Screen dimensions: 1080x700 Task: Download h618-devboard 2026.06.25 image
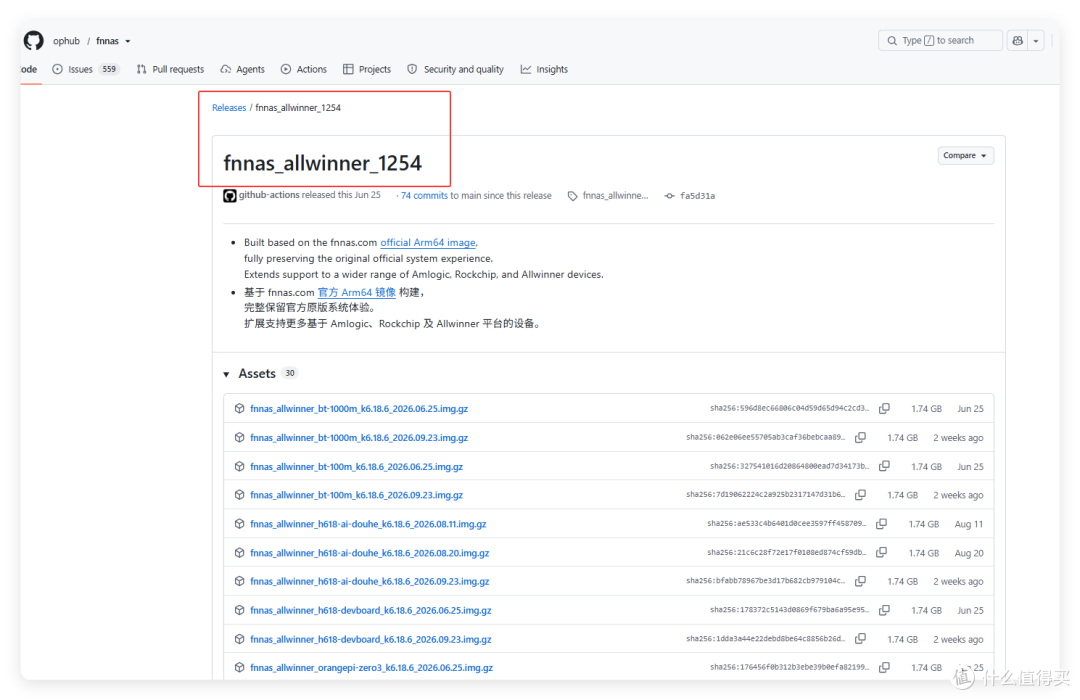pos(371,610)
